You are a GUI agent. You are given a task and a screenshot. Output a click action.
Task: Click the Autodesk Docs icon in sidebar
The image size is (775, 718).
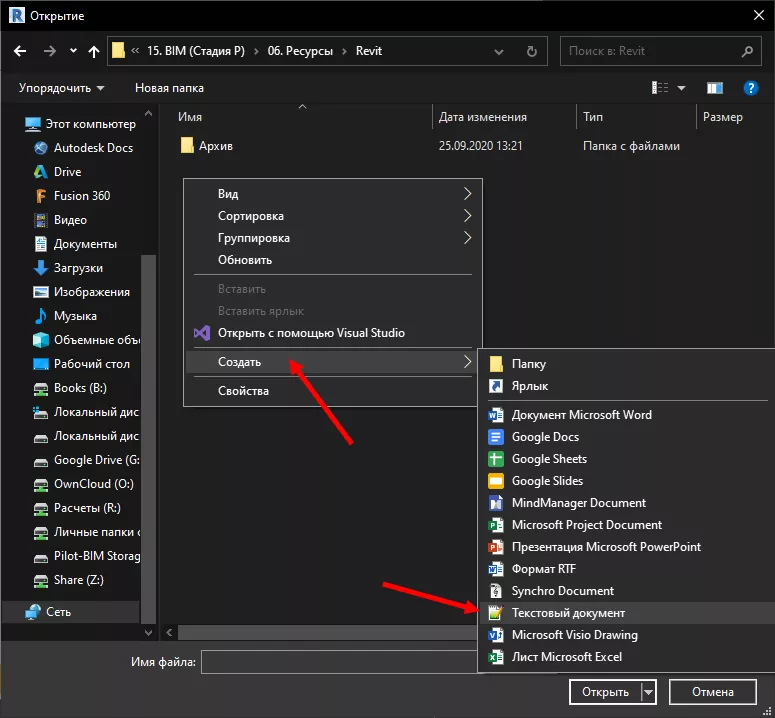pos(41,148)
